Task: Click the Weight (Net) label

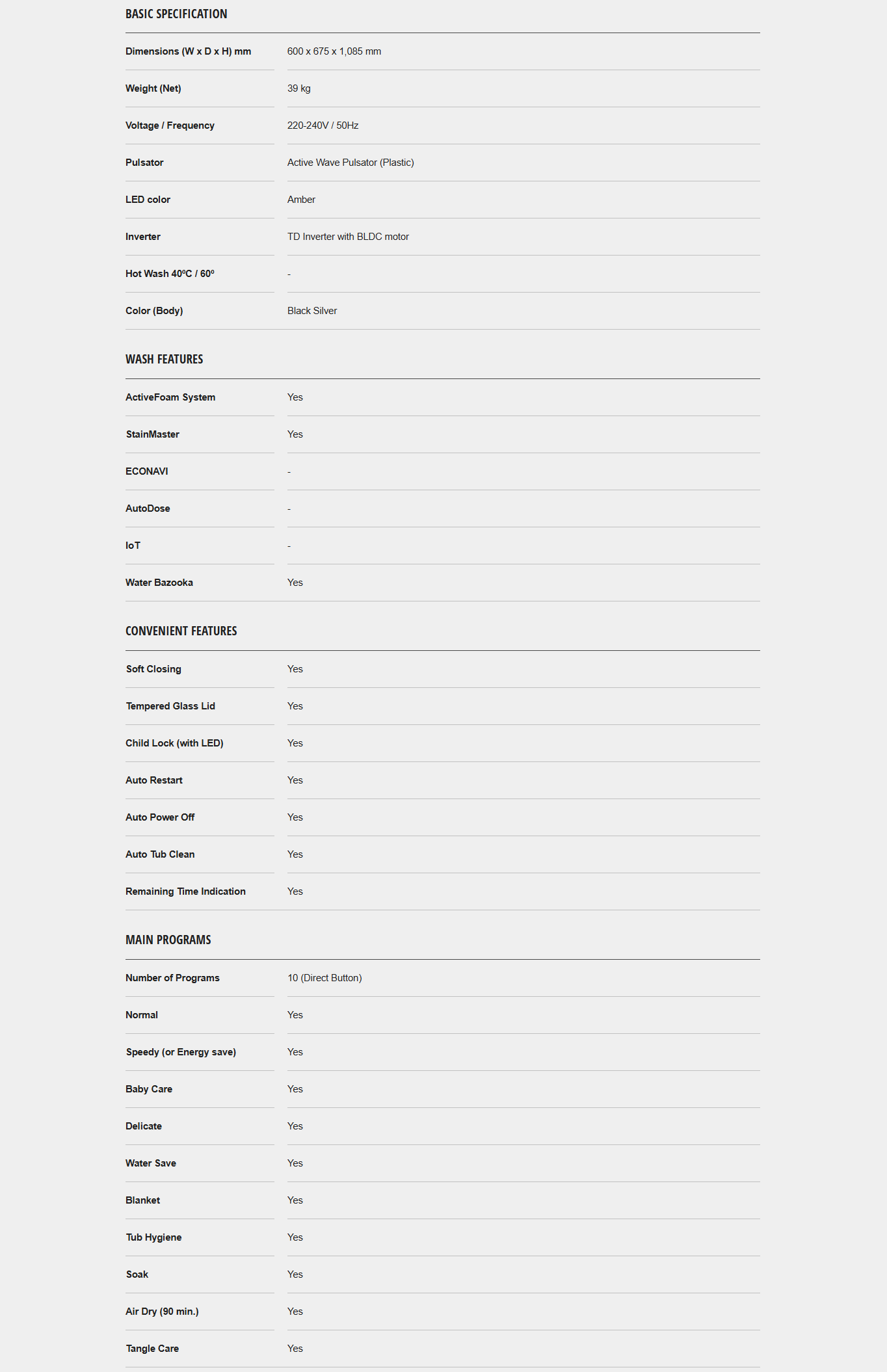Action: [x=153, y=88]
